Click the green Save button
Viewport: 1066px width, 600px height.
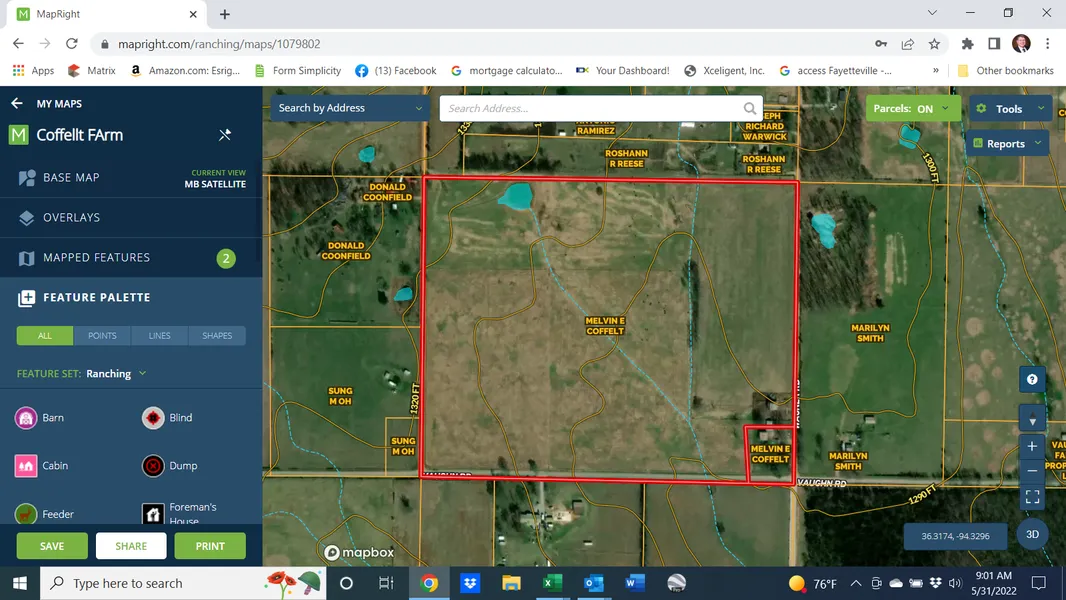click(x=52, y=546)
